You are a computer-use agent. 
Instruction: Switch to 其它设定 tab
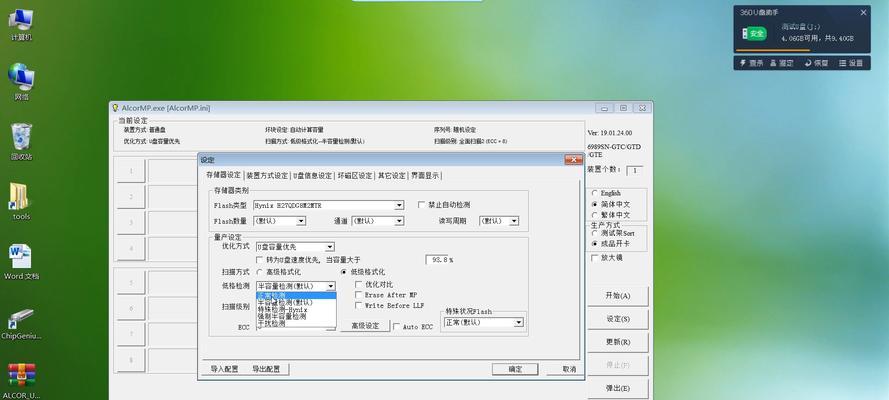pyautogui.click(x=392, y=176)
